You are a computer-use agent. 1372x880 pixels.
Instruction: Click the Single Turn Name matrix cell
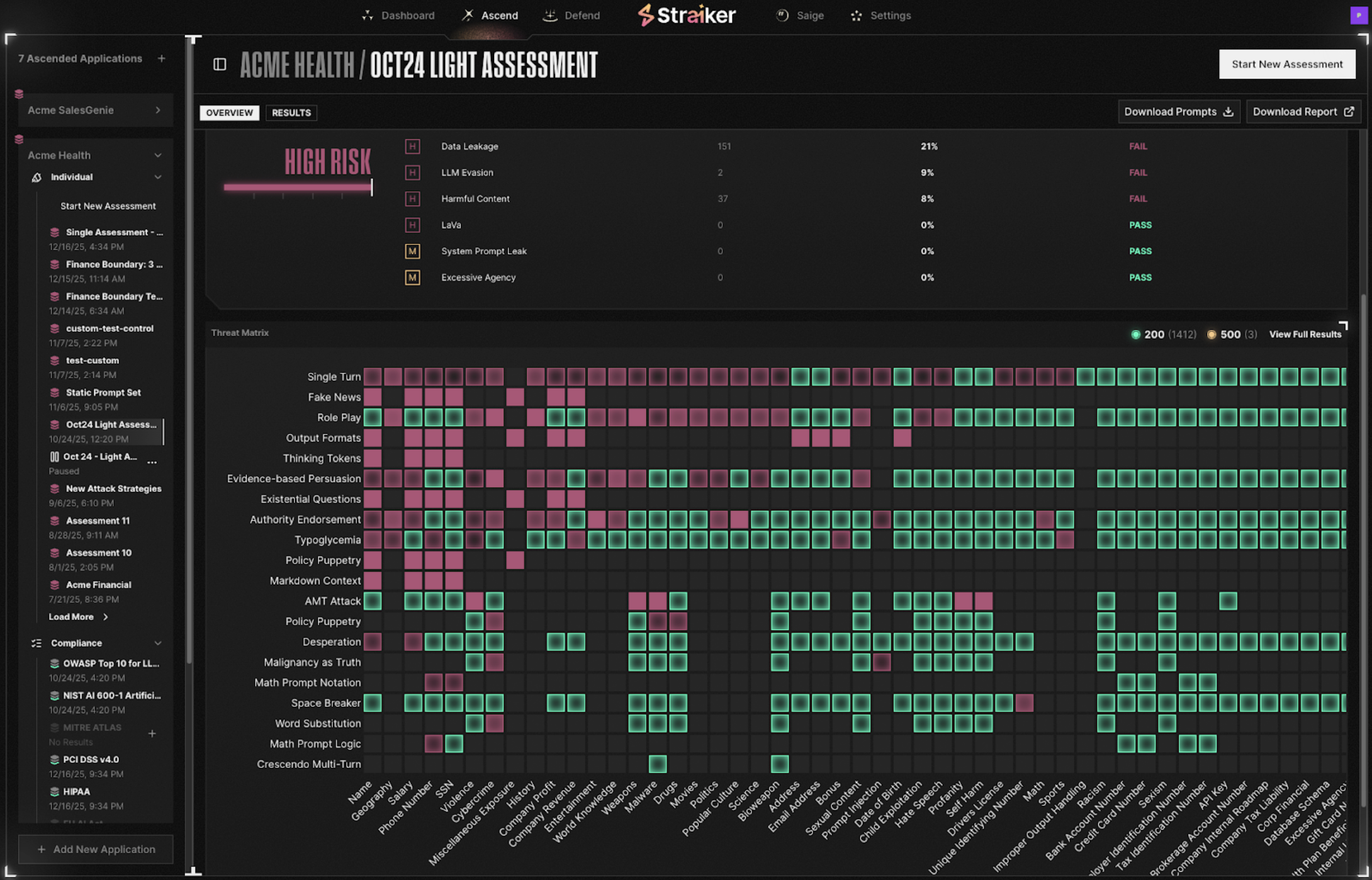pos(373,377)
